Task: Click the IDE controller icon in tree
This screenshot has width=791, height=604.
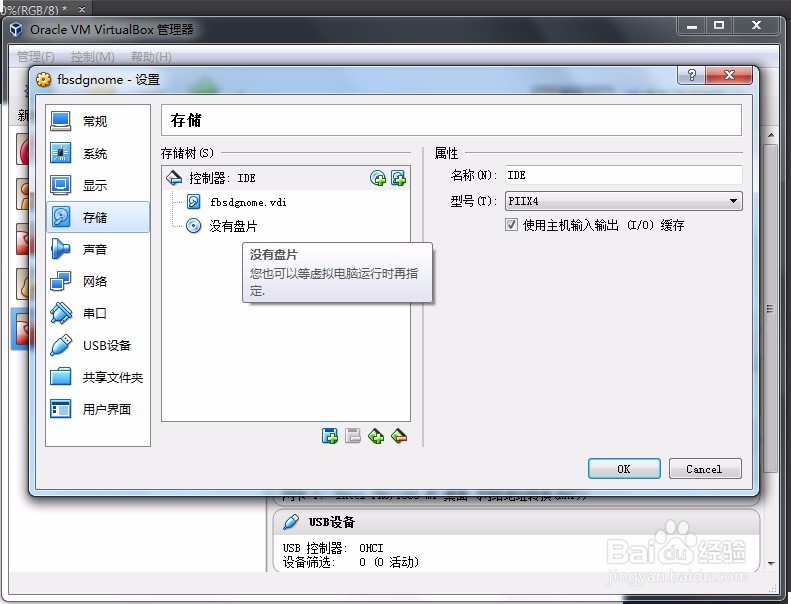Action: [174, 178]
